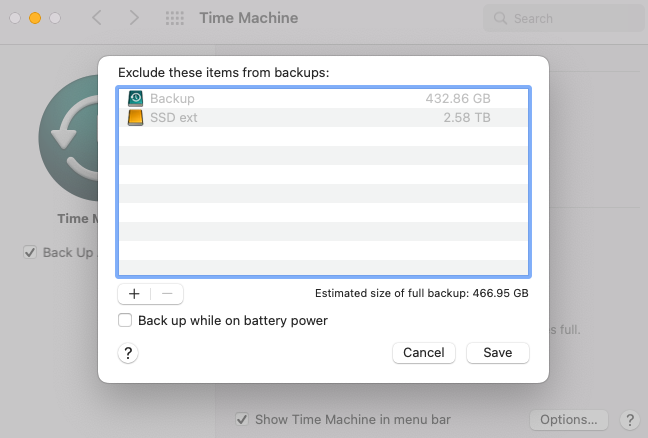
Task: Click the search magnifier icon
Action: click(x=499, y=18)
